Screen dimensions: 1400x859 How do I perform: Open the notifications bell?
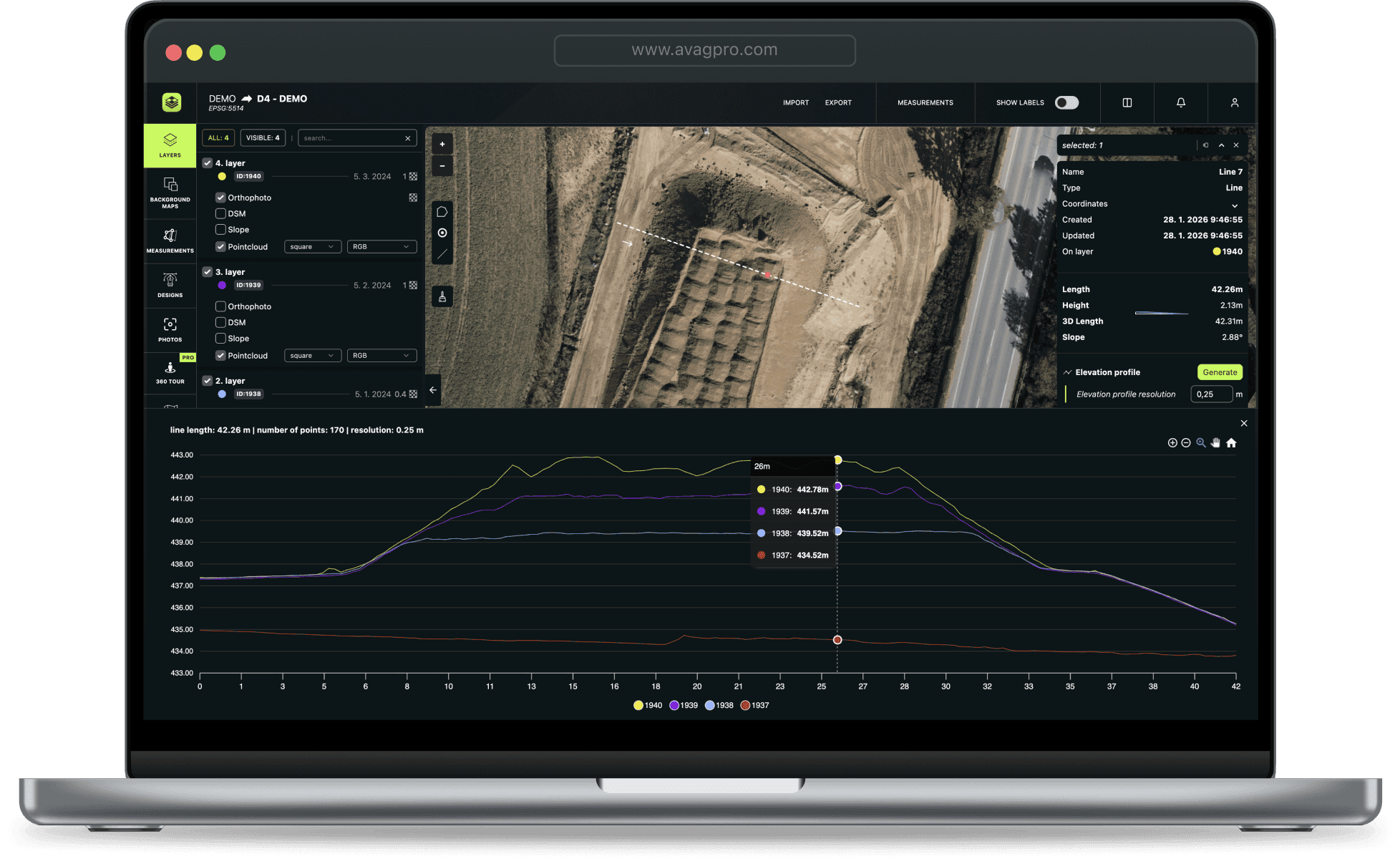(x=1181, y=102)
